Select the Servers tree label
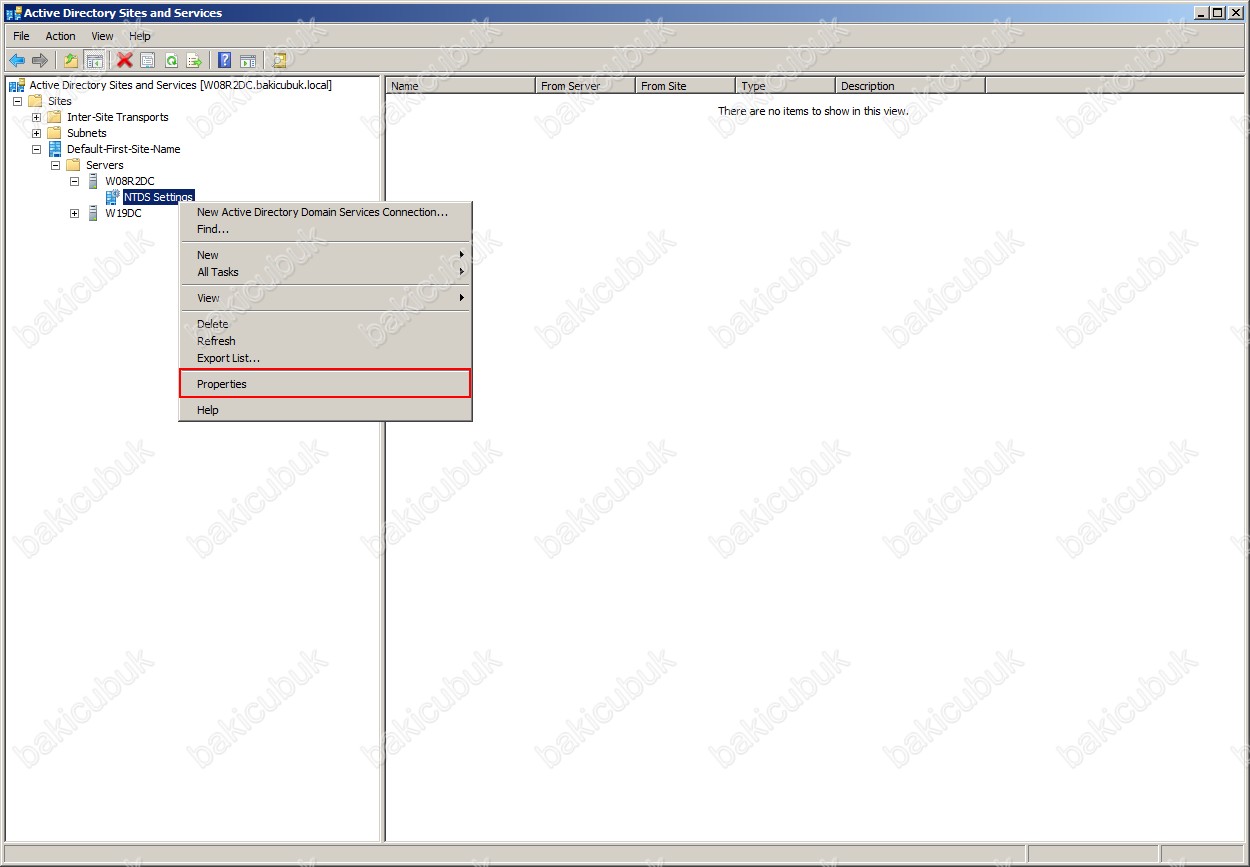 (x=105, y=165)
